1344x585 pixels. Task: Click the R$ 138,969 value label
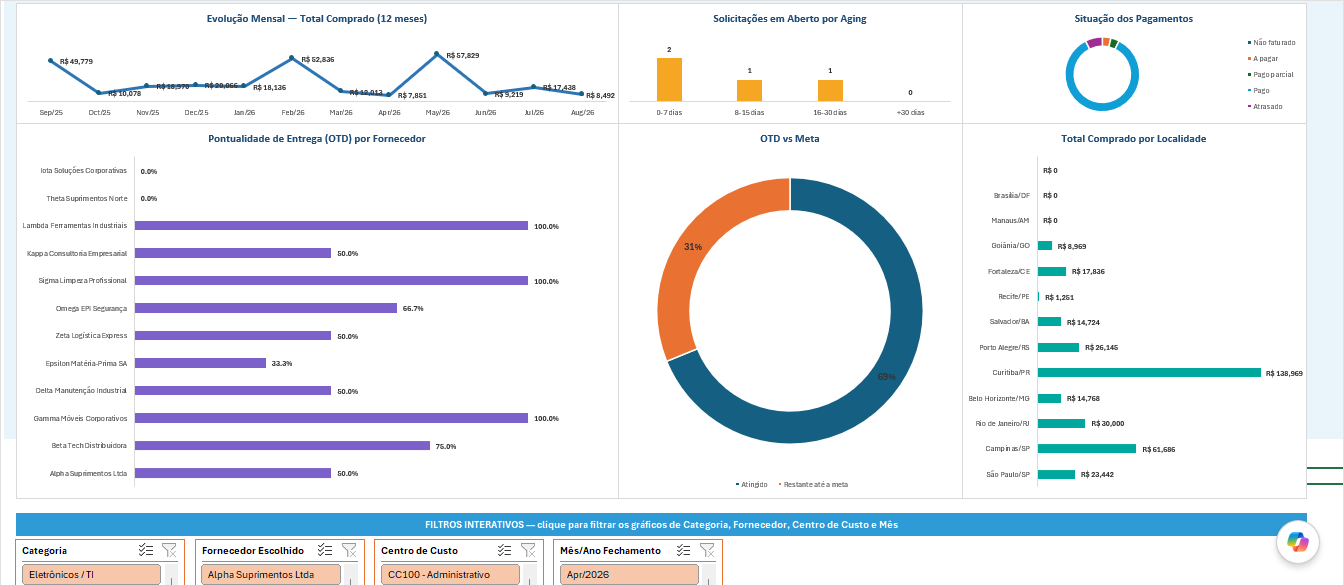[x=1284, y=374]
